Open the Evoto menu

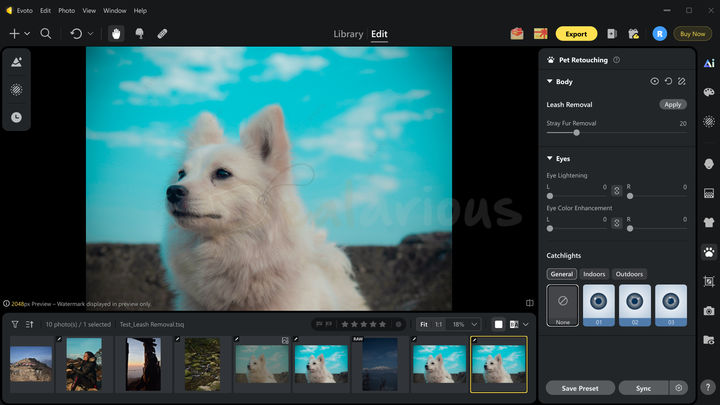(25, 11)
